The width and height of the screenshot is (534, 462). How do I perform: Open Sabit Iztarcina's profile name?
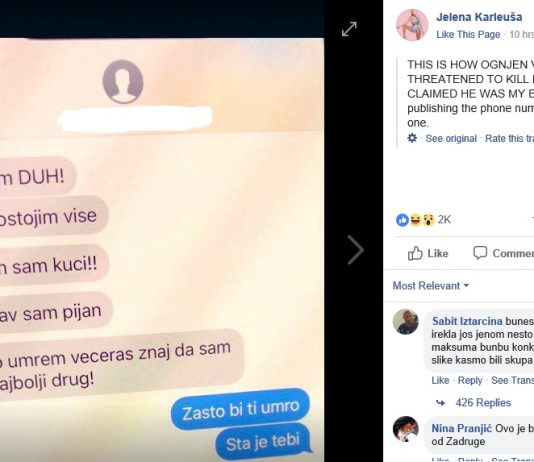(467, 321)
